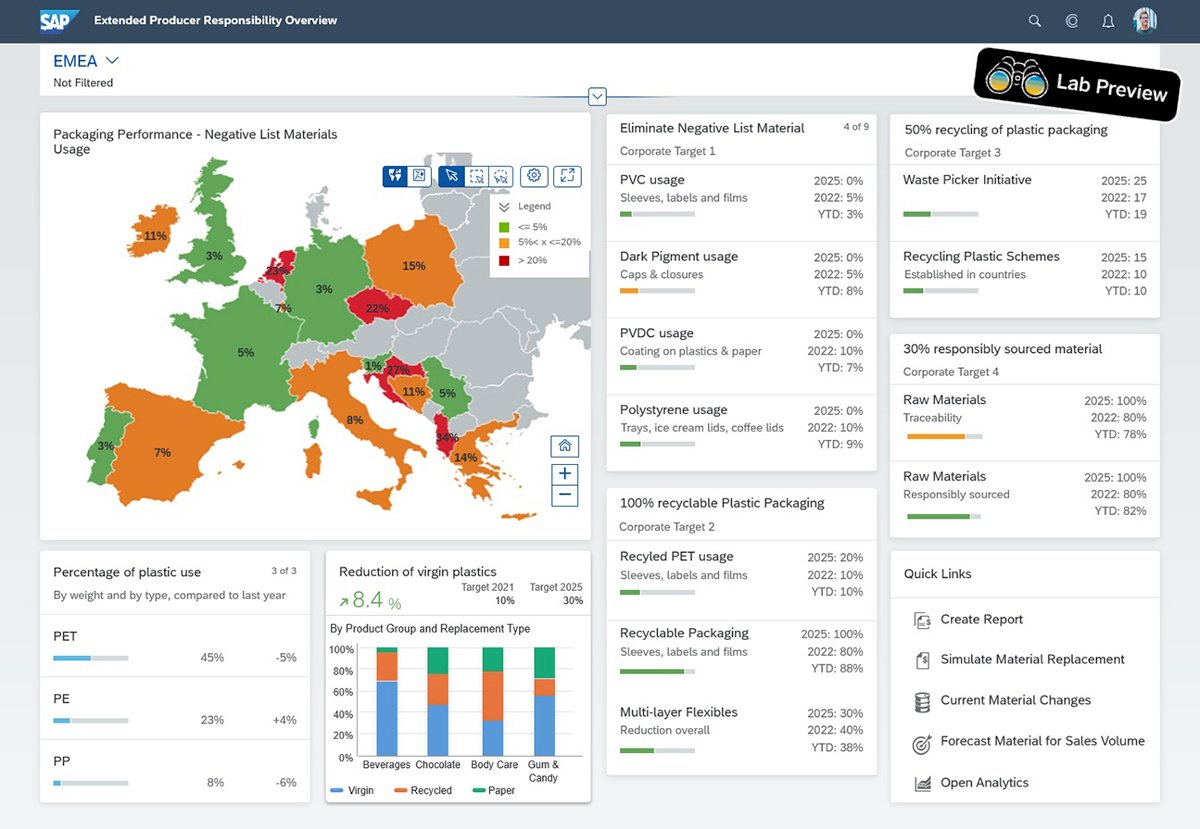Zoom in on the map with the plus control
Viewport: 1200px width, 829px height.
pyautogui.click(x=565, y=473)
